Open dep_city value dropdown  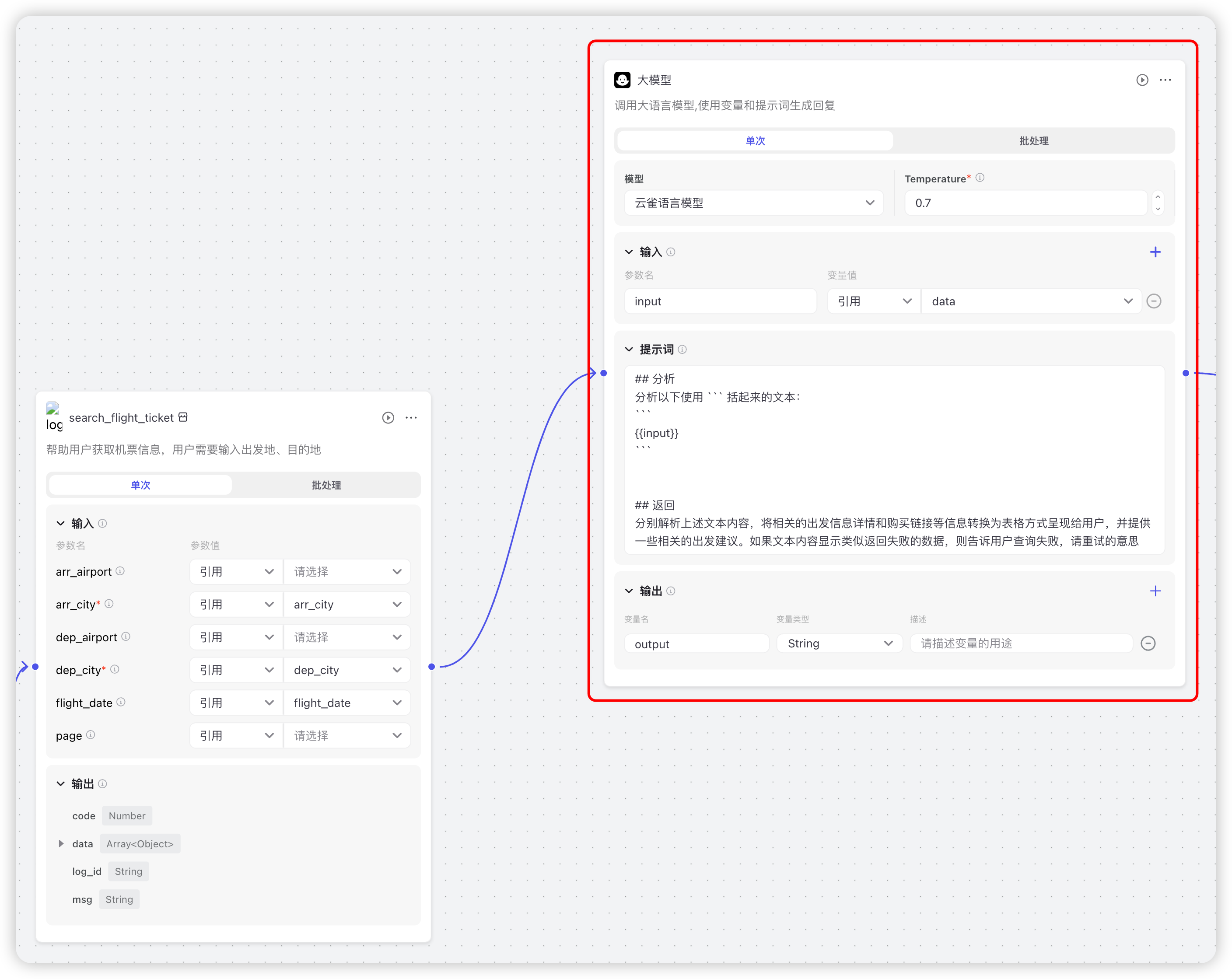click(x=347, y=670)
